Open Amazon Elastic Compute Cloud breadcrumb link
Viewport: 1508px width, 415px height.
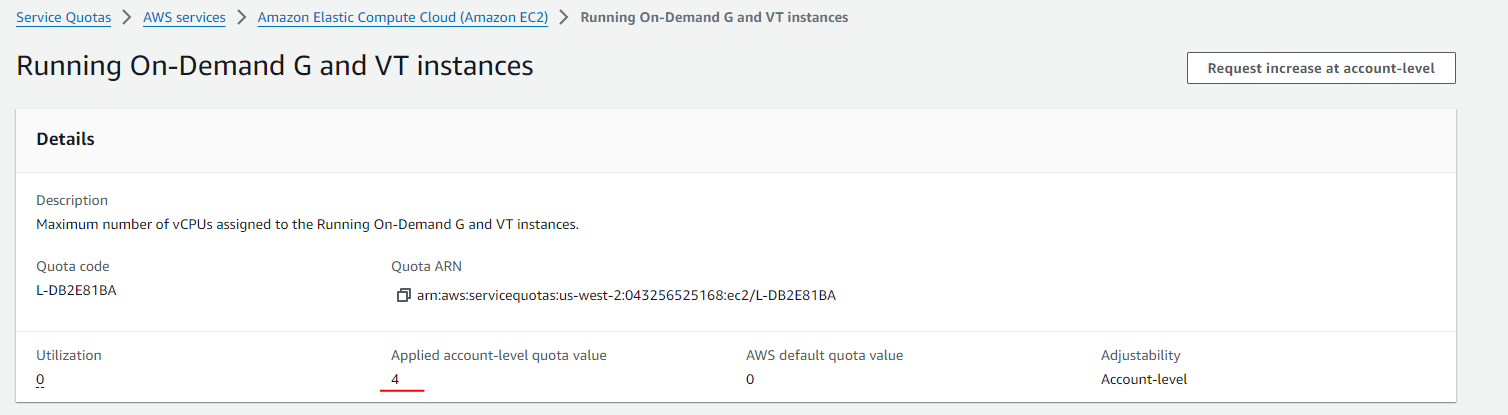click(x=402, y=17)
